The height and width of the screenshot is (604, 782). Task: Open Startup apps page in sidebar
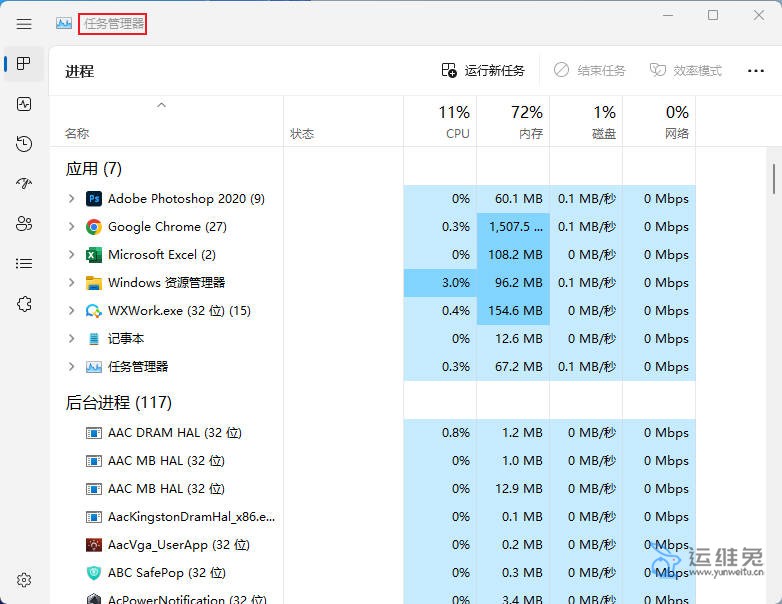24,184
